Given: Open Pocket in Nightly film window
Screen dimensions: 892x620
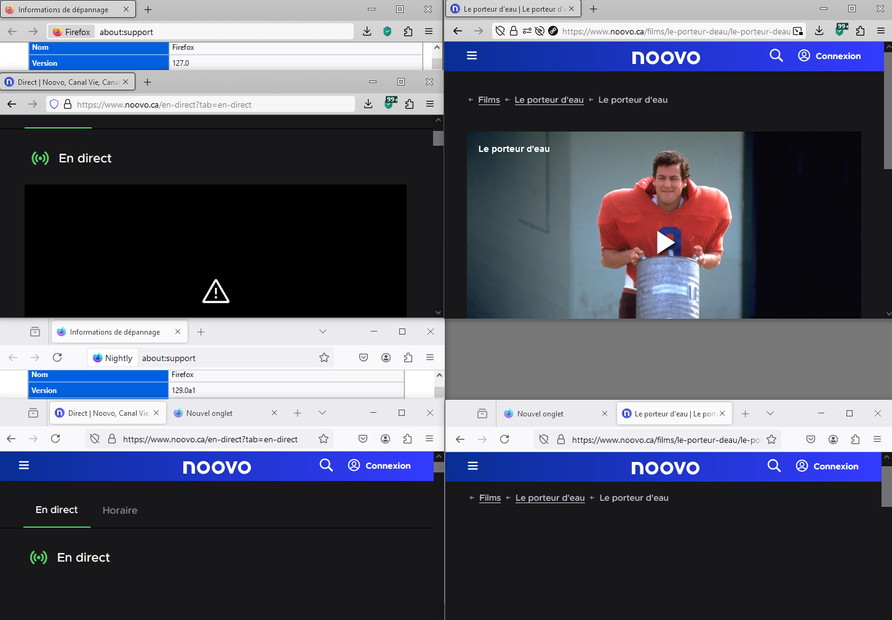Looking at the screenshot, I should point(811,439).
